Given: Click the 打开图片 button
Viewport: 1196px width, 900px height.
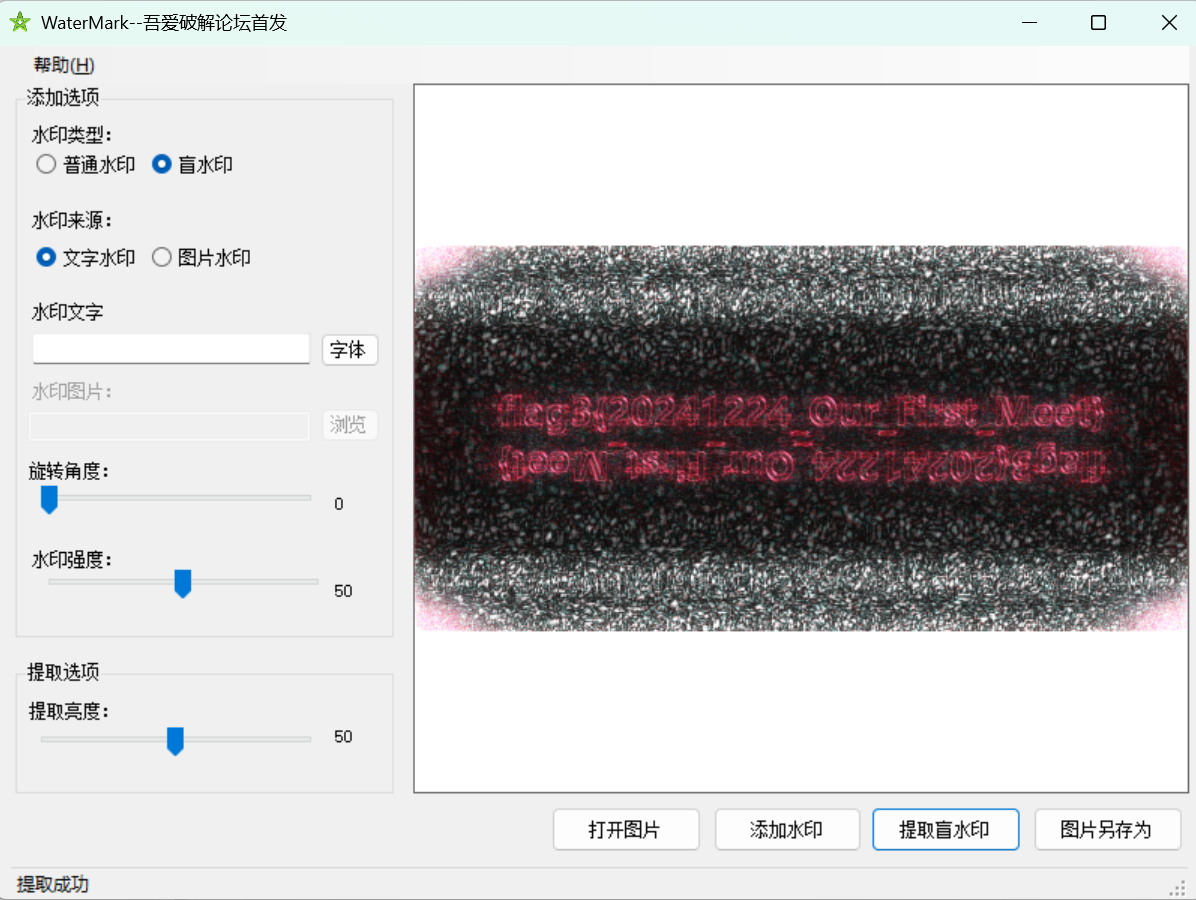Looking at the screenshot, I should [x=625, y=829].
